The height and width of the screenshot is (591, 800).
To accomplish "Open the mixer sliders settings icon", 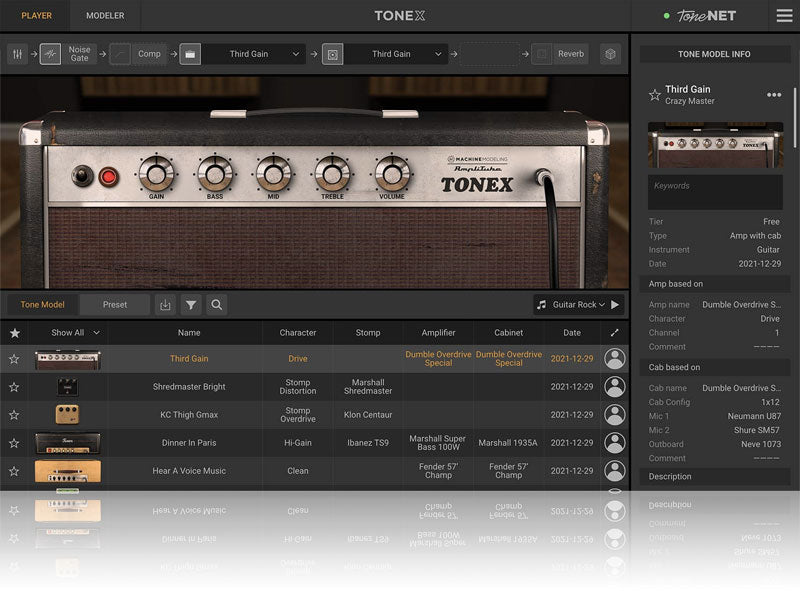I will pos(17,54).
